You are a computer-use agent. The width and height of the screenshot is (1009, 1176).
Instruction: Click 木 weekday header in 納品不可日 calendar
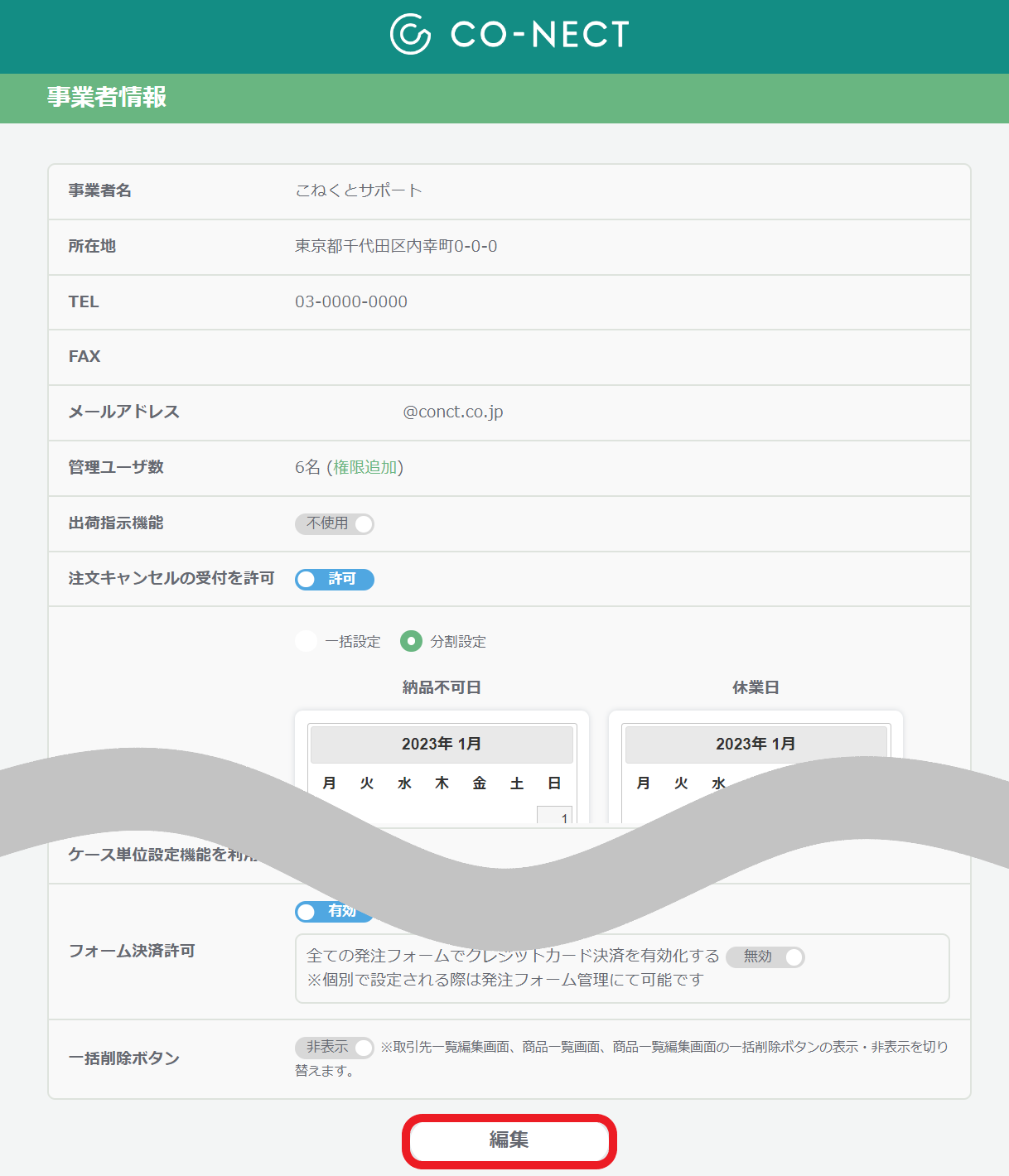tap(442, 783)
